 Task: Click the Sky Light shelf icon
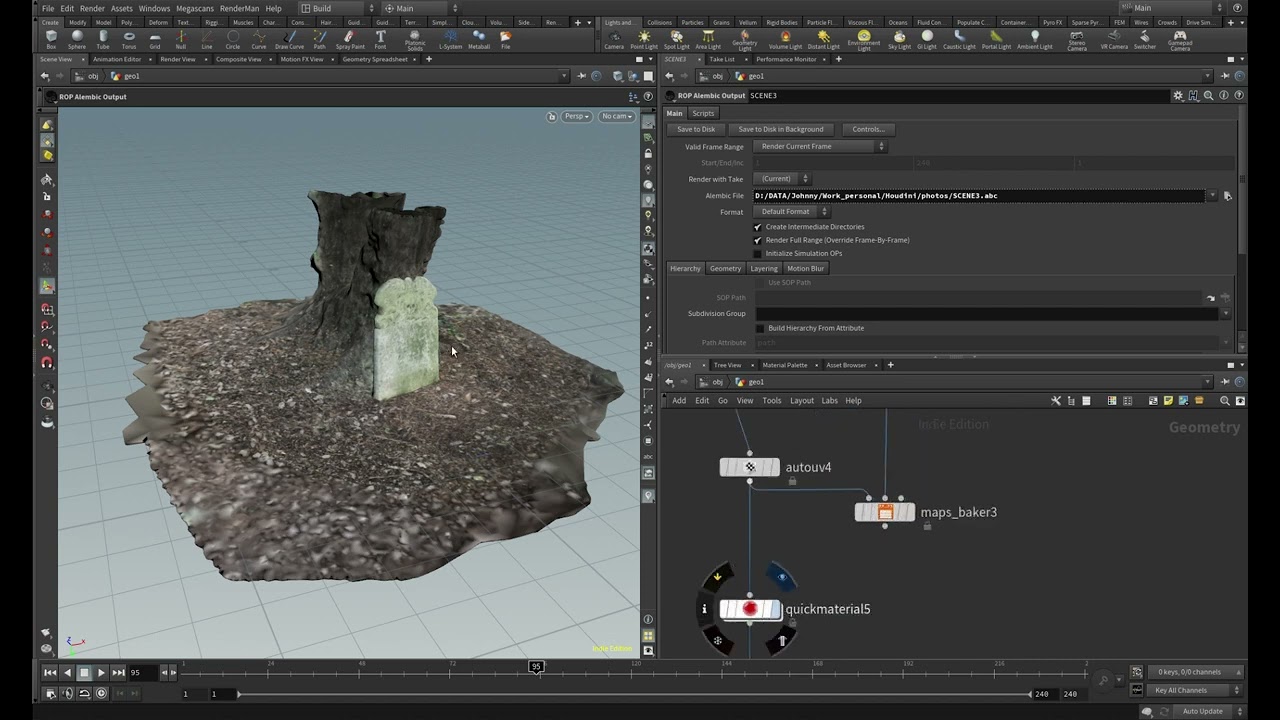point(899,39)
